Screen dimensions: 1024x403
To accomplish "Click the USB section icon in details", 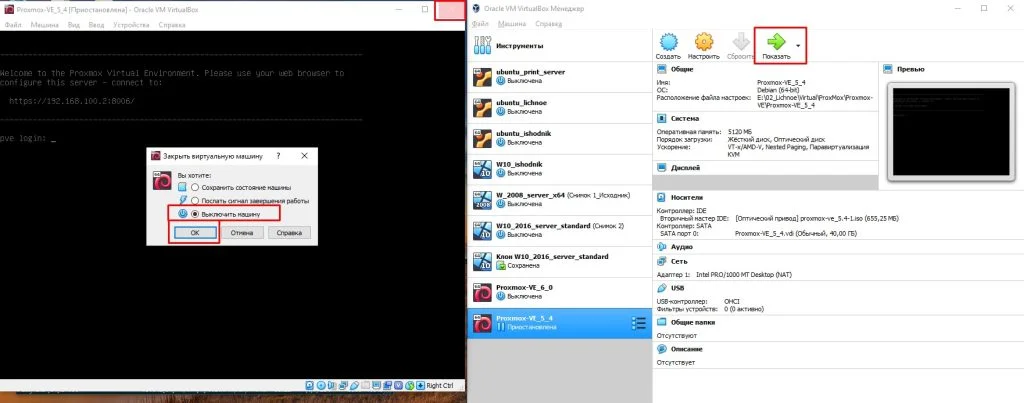I will (x=661, y=287).
